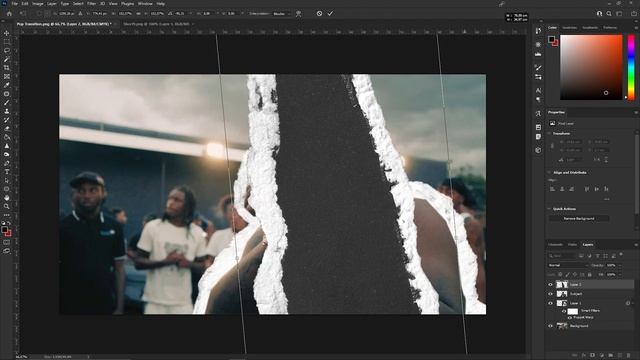Click more options ellipsis under Align

607,199
